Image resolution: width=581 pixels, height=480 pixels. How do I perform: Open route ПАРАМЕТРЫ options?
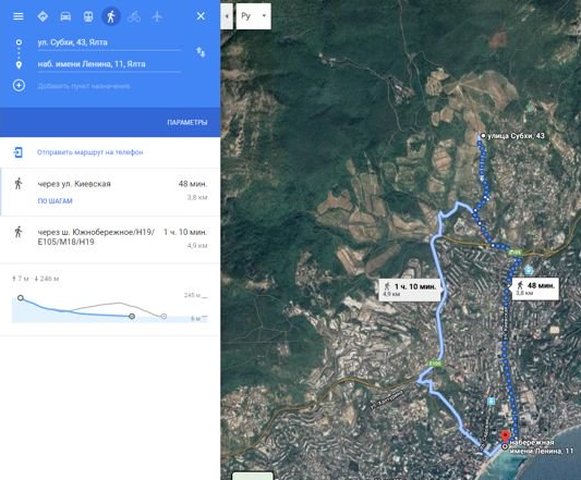(187, 122)
